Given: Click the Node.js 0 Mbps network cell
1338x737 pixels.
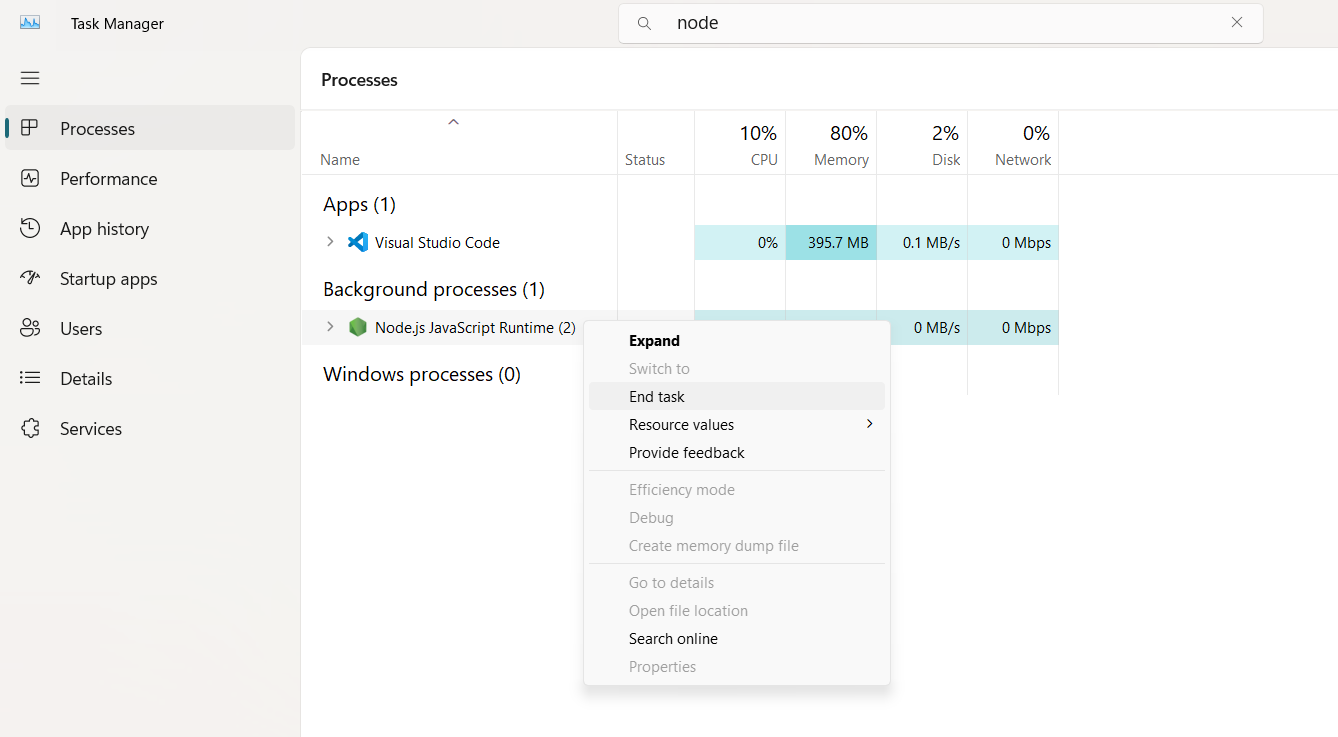Looking at the screenshot, I should pos(1013,327).
